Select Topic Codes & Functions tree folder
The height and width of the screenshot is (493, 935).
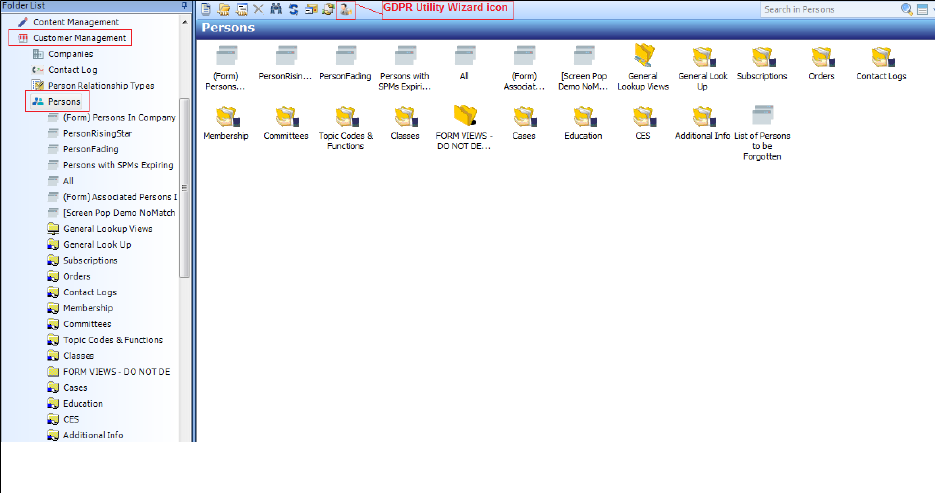click(x=113, y=340)
